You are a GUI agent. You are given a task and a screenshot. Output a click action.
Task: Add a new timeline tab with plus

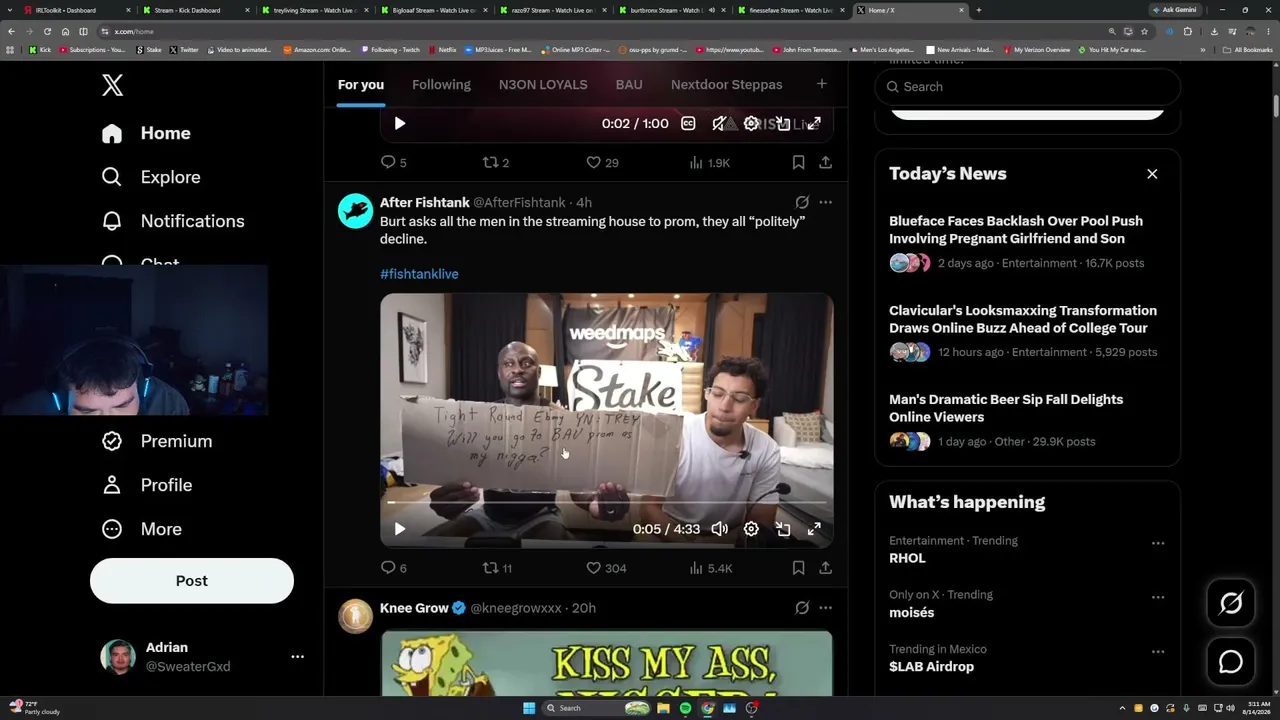[822, 84]
